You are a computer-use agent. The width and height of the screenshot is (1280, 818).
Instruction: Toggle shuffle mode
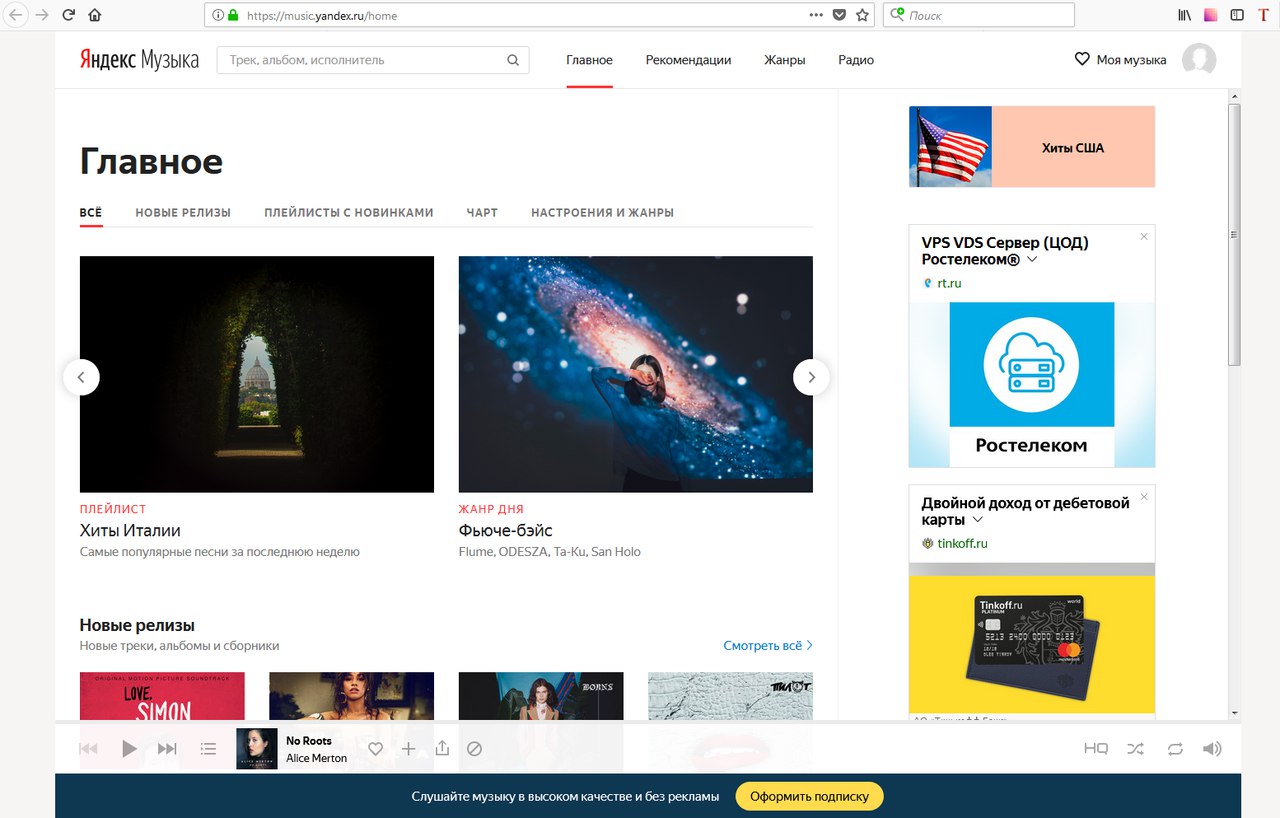tap(1135, 748)
